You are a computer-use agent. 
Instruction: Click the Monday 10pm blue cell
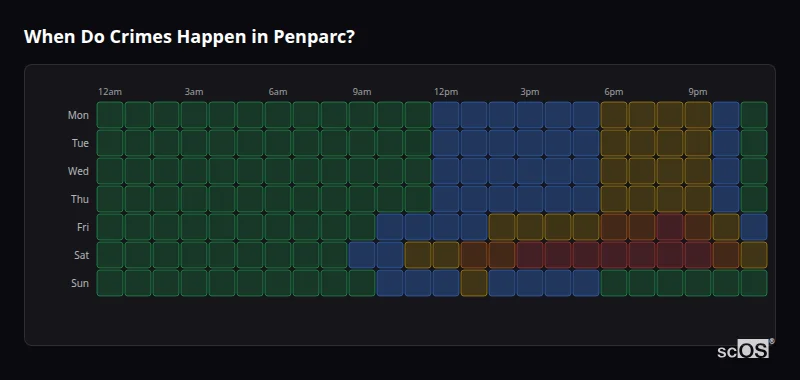pyautogui.click(x=726, y=115)
